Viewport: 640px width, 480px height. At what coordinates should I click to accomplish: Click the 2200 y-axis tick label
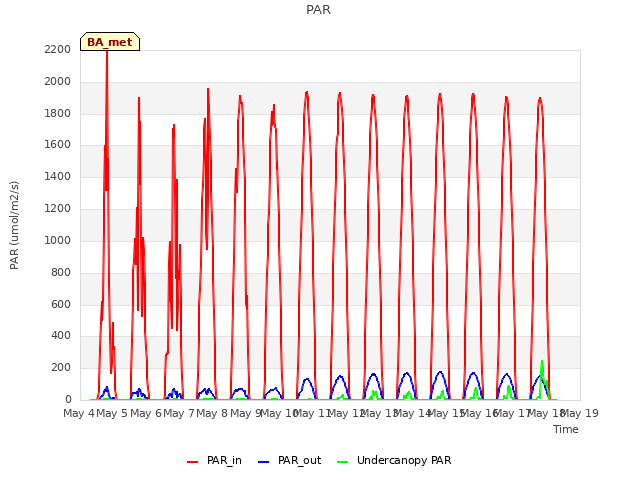pyautogui.click(x=58, y=49)
